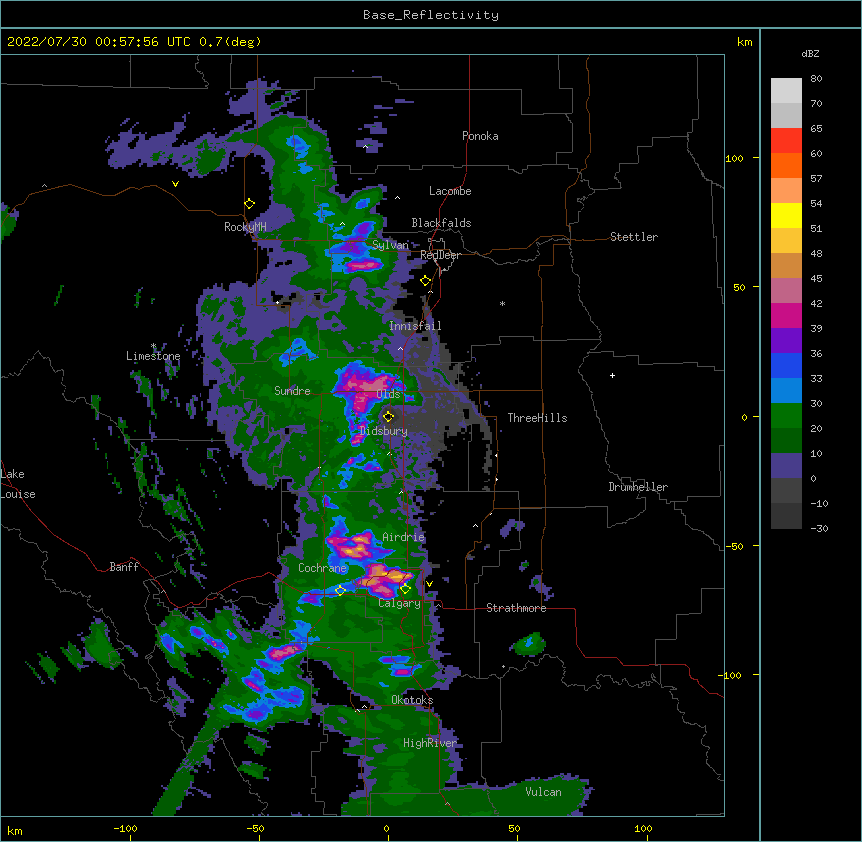Screen dimensions: 862x842
Task: Click the yellow diamond marker beside RockyMH
Action: pos(249,204)
